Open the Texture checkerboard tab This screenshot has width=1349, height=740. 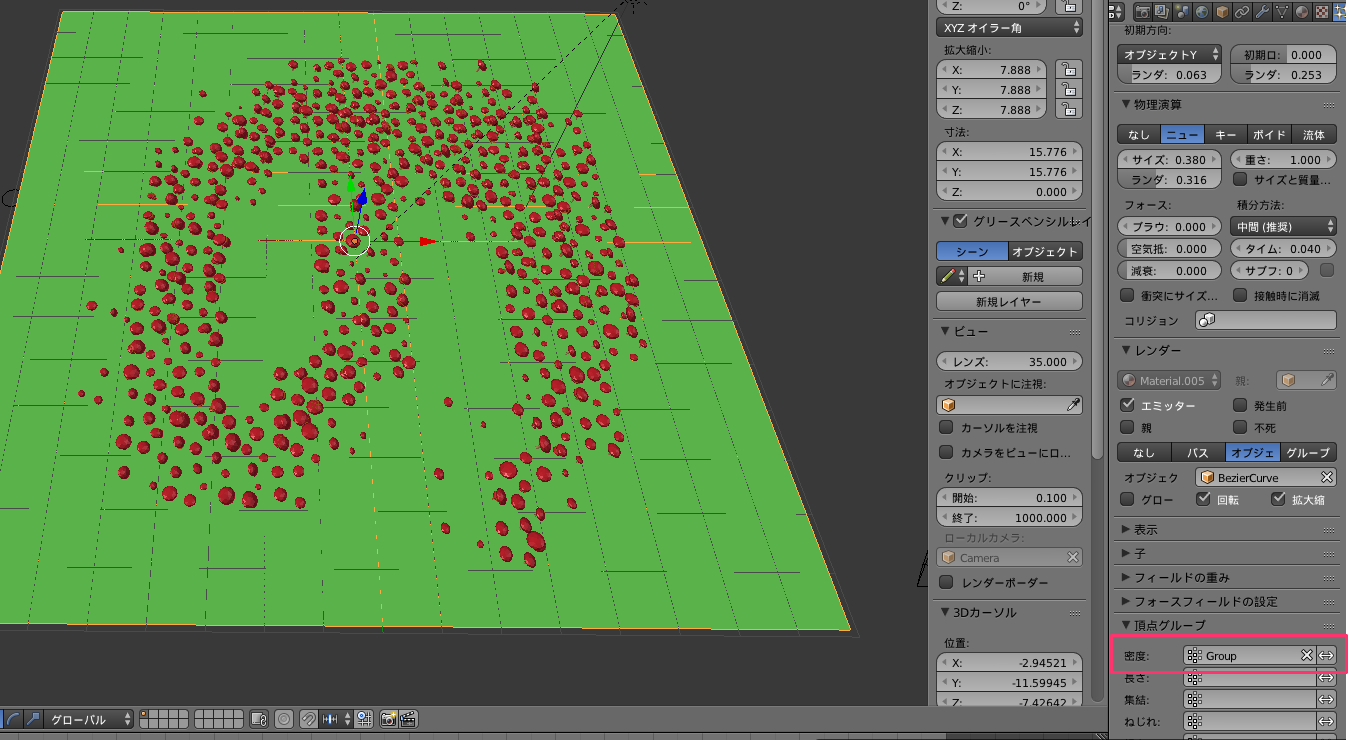point(1321,12)
